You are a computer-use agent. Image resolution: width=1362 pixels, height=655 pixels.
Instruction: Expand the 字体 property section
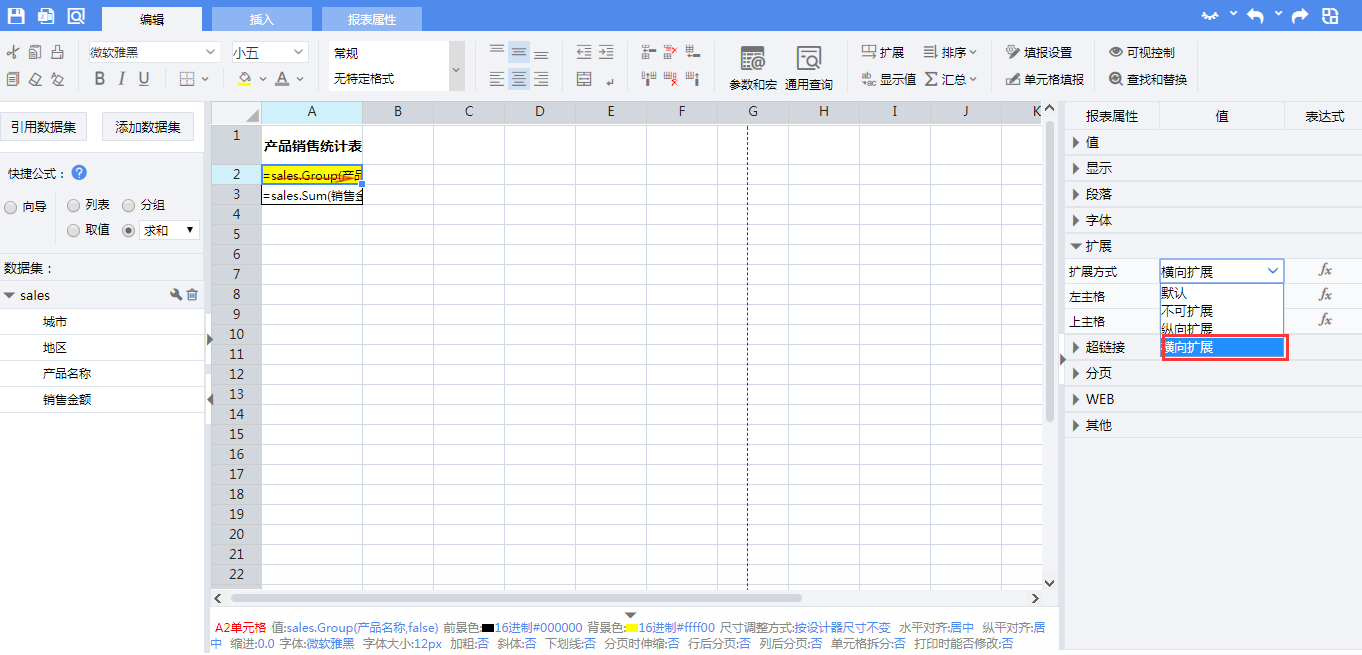click(1098, 220)
